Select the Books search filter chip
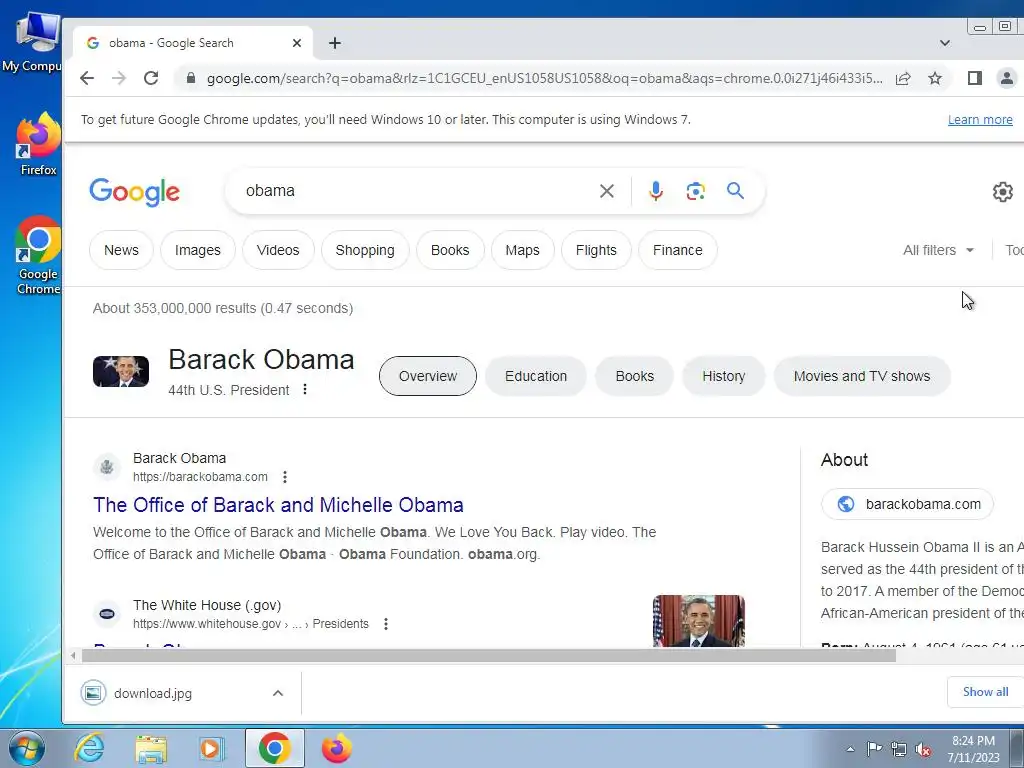The image size is (1024, 768). pyautogui.click(x=450, y=250)
